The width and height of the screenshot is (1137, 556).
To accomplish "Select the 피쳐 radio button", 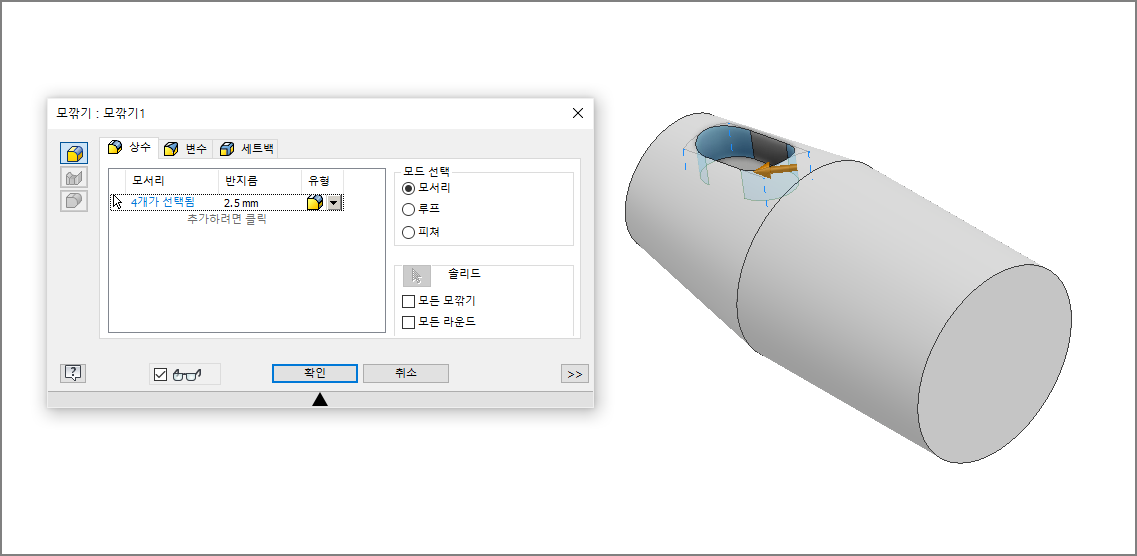I will [408, 233].
